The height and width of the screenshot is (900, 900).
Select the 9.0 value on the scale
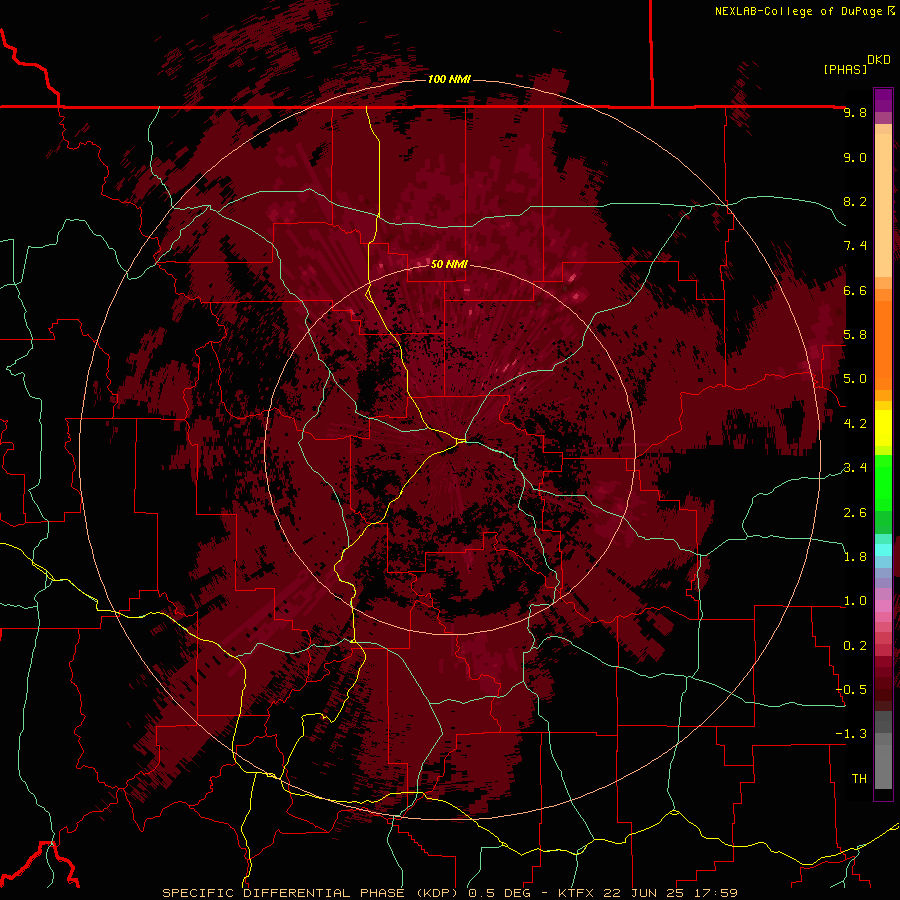[855, 158]
